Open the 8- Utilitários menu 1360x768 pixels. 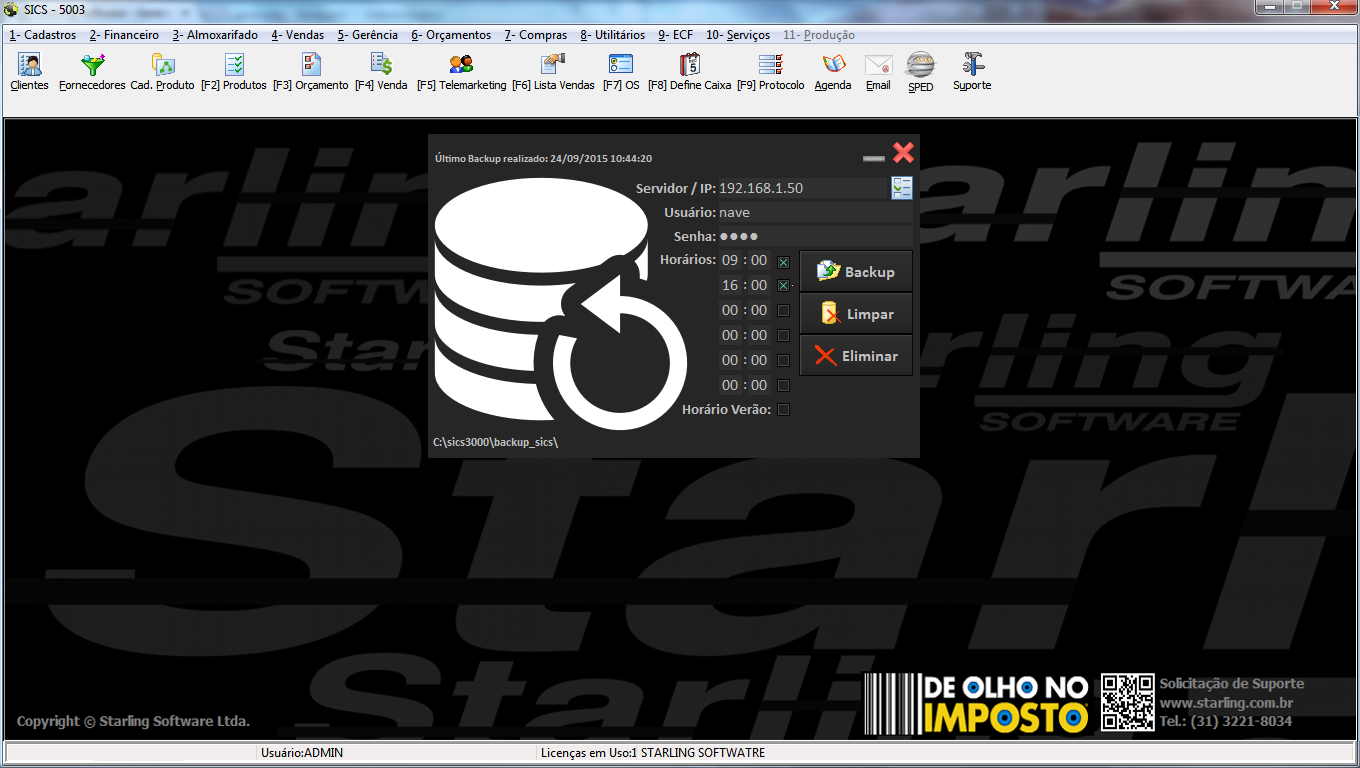click(613, 35)
